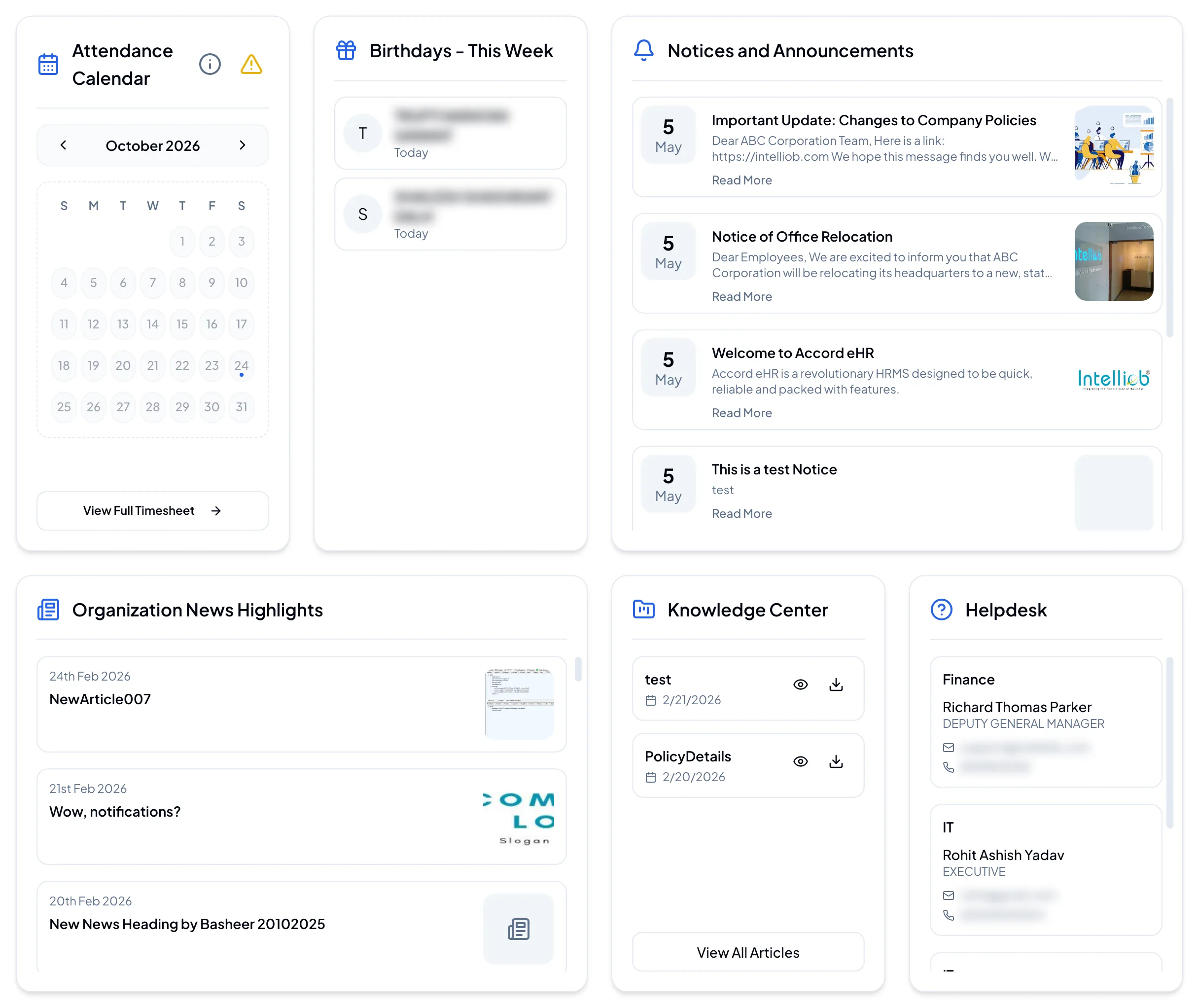Read More on Office Relocation notice

(x=741, y=296)
